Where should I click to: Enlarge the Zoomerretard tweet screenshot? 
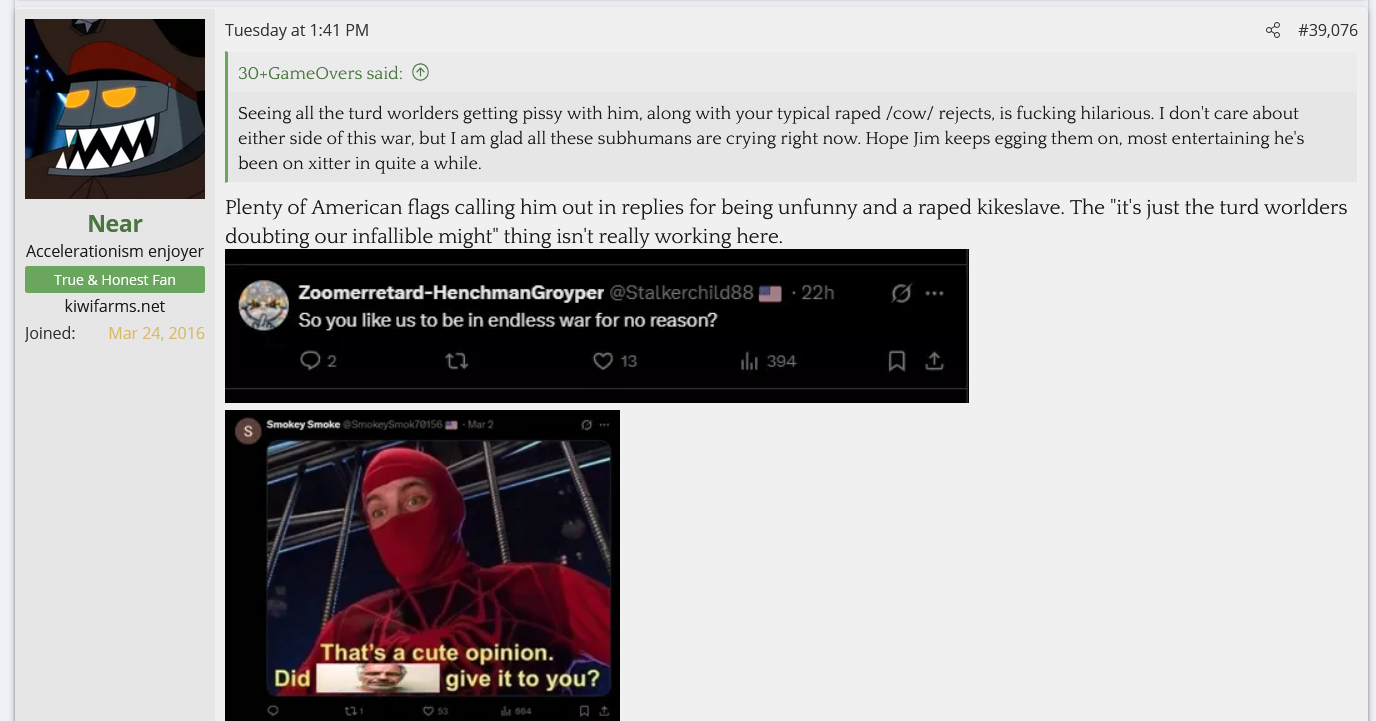(597, 326)
